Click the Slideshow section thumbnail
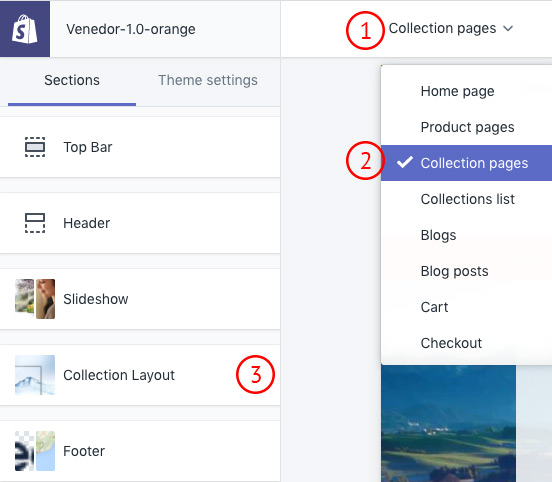 click(x=35, y=299)
